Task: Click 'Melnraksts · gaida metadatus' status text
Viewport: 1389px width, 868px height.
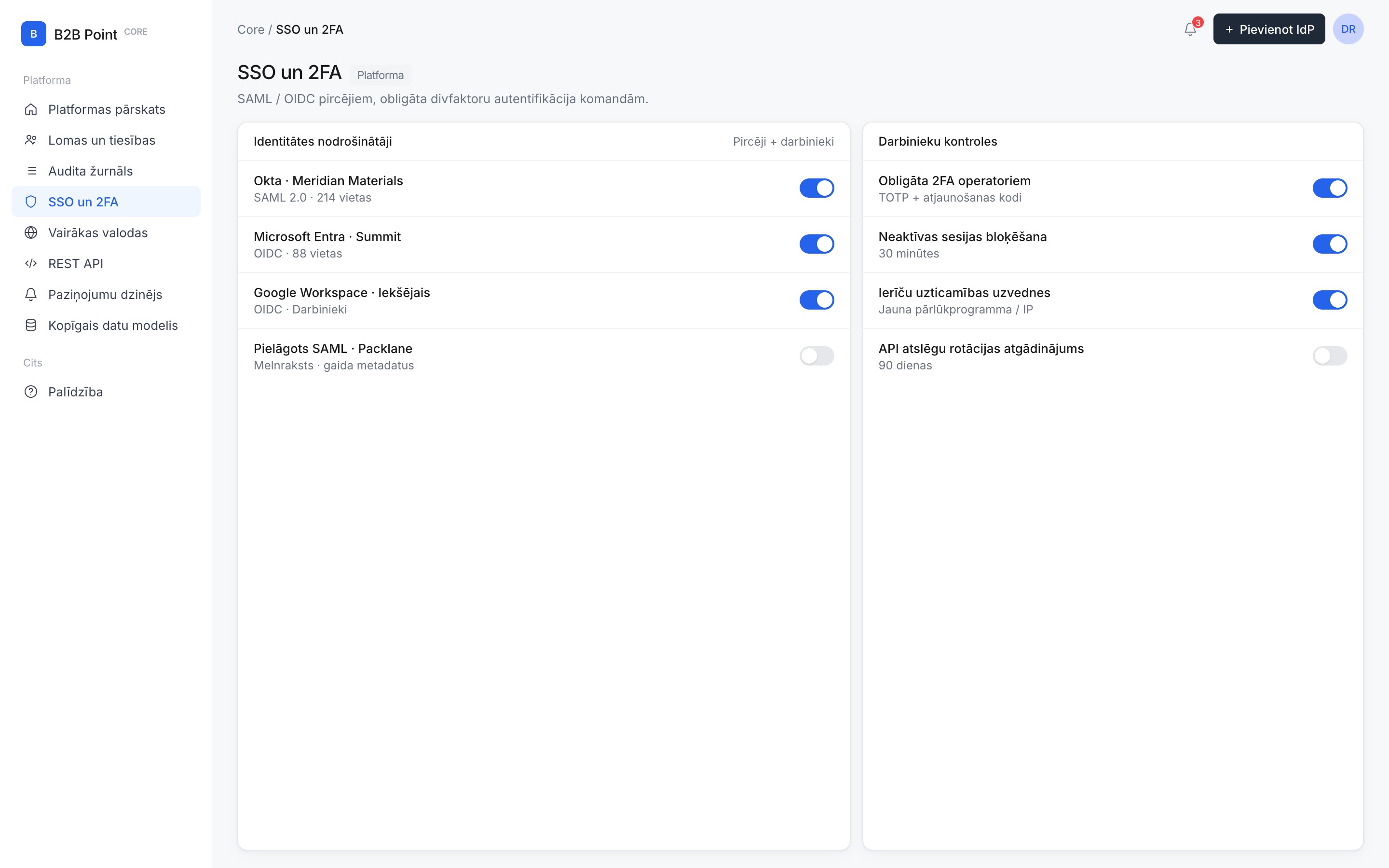Action: [x=333, y=365]
